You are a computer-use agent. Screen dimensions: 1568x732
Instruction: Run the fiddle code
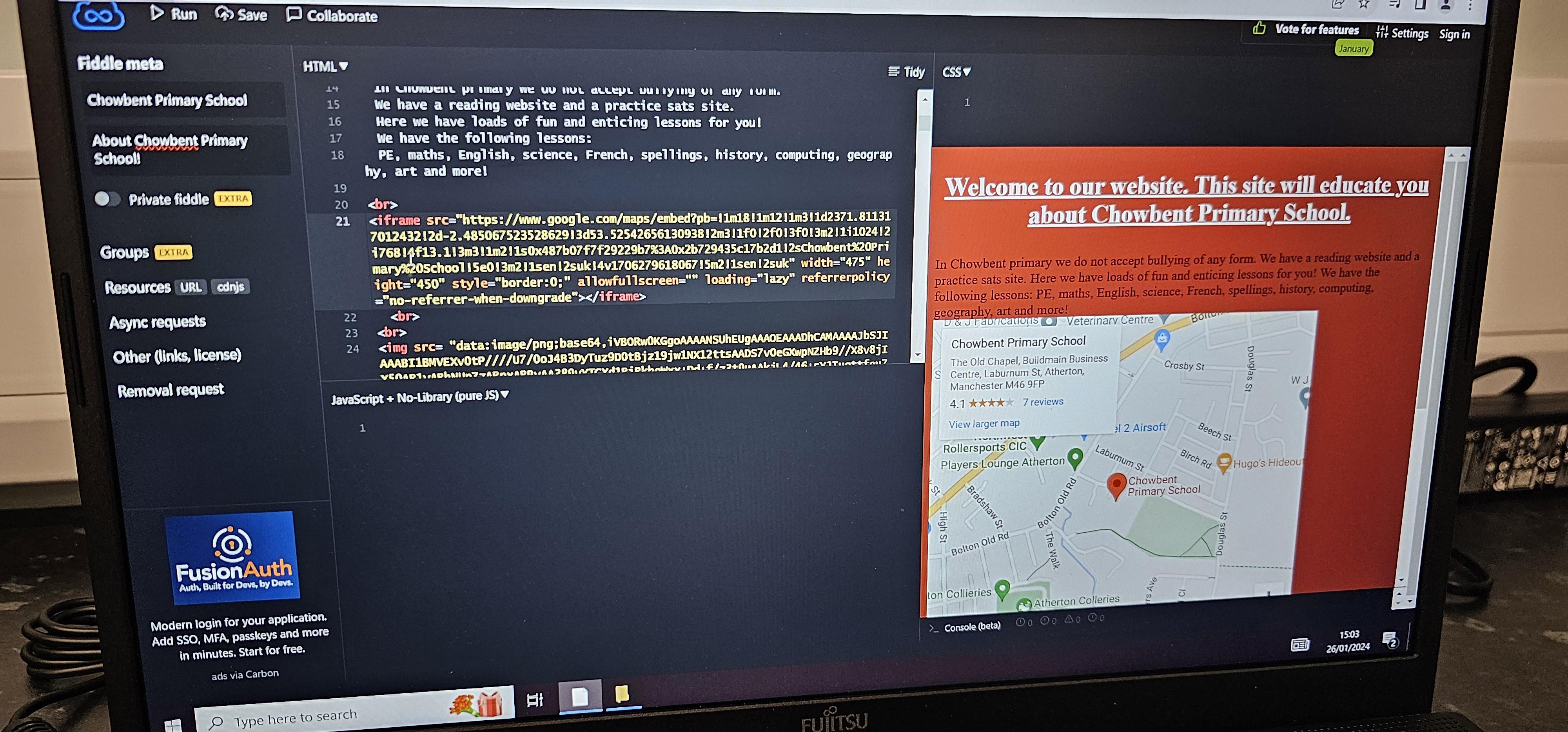[174, 13]
